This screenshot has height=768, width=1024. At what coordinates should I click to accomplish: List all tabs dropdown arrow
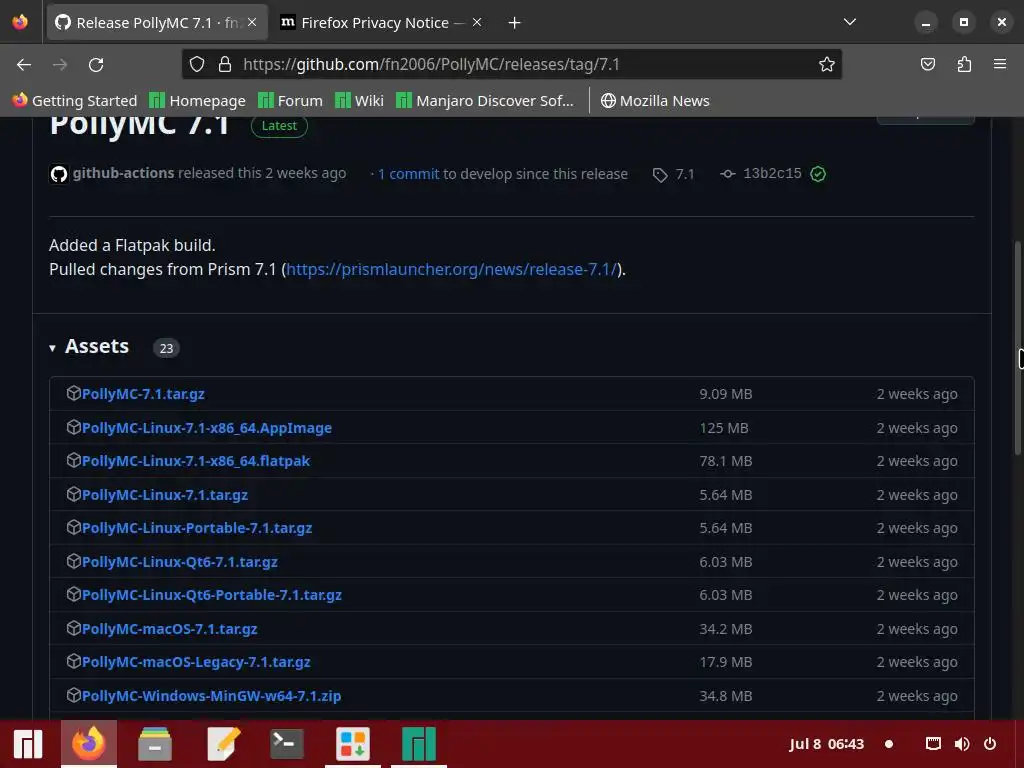[850, 22]
